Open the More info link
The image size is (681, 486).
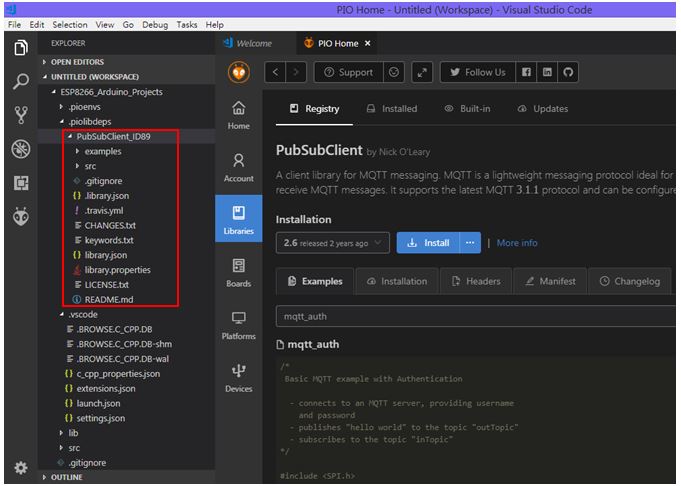click(517, 243)
